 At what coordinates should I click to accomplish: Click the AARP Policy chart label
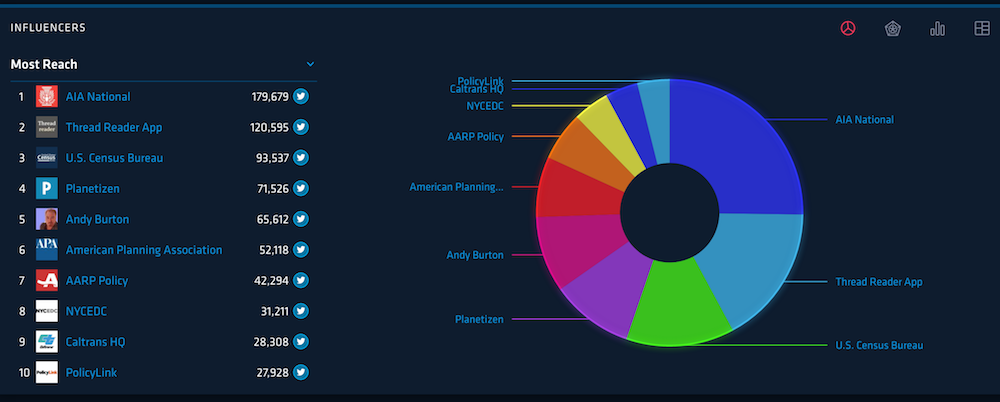pyautogui.click(x=476, y=137)
